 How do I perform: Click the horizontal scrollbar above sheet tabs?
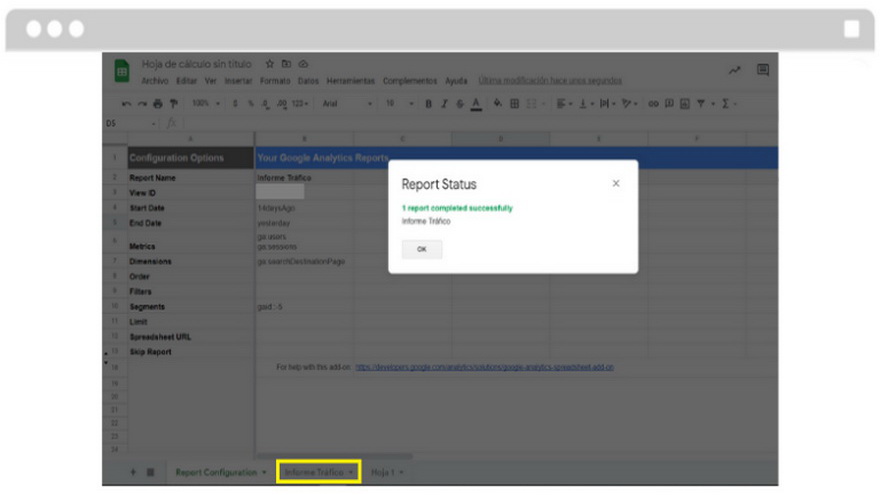335,456
